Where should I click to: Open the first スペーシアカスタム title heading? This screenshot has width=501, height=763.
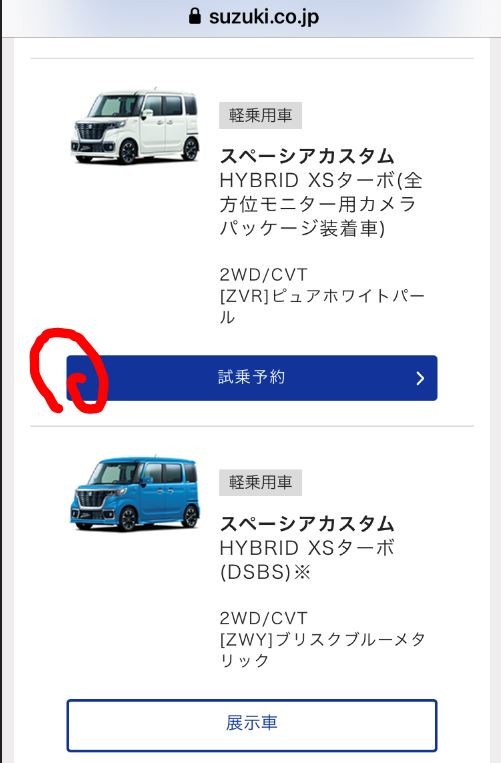tap(306, 156)
